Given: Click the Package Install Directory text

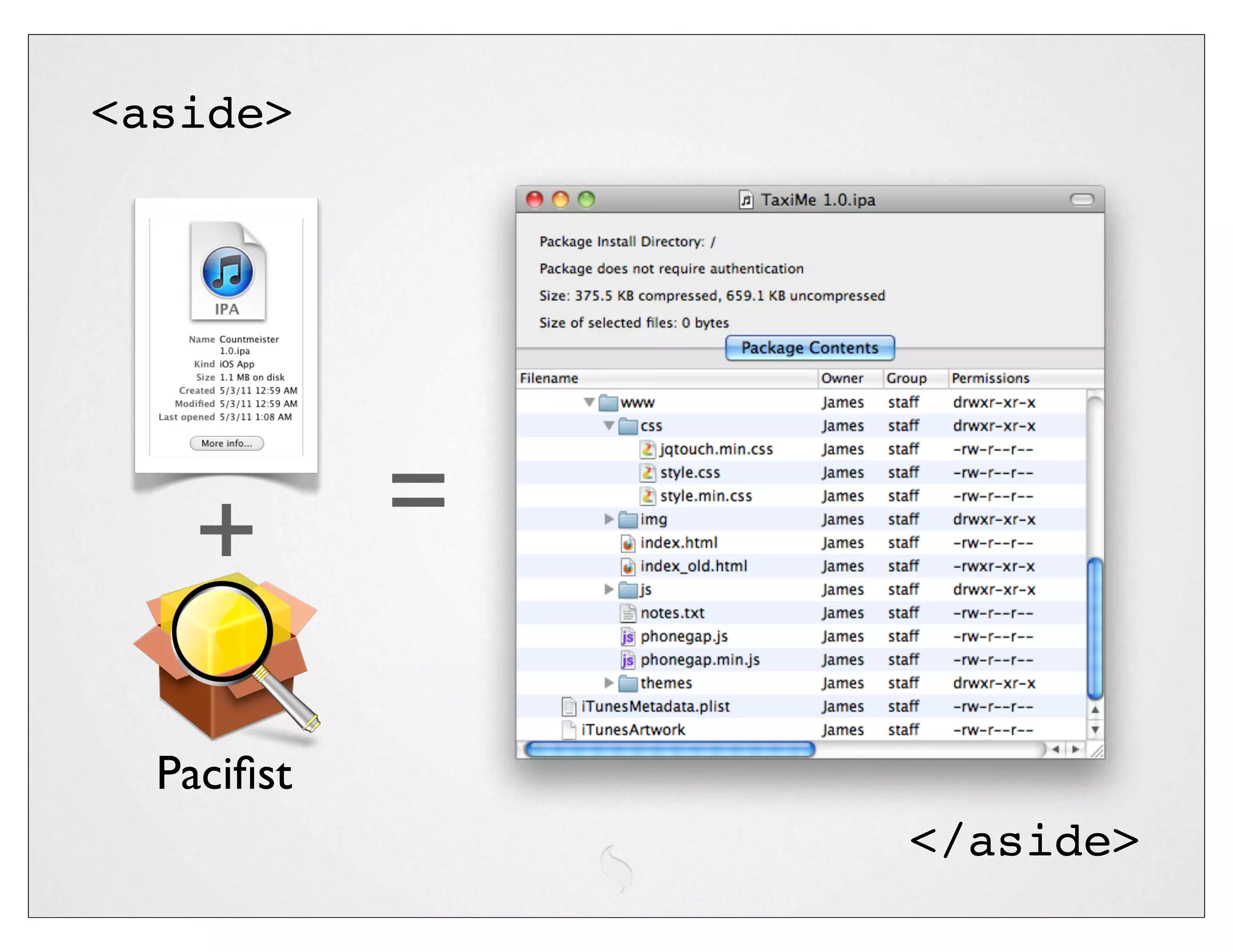Looking at the screenshot, I should pyautogui.click(x=627, y=242).
